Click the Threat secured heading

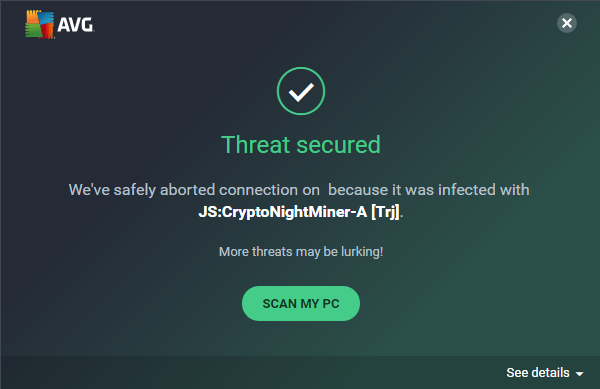(x=301, y=145)
